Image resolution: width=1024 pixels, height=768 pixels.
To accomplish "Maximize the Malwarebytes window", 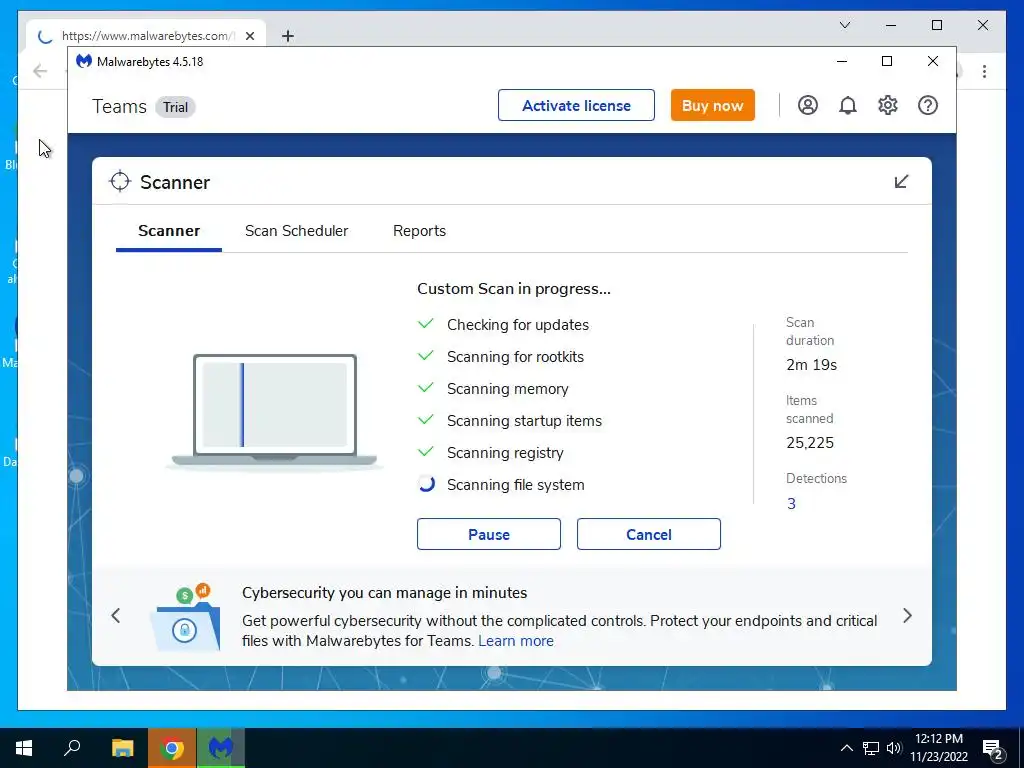I will (x=887, y=61).
